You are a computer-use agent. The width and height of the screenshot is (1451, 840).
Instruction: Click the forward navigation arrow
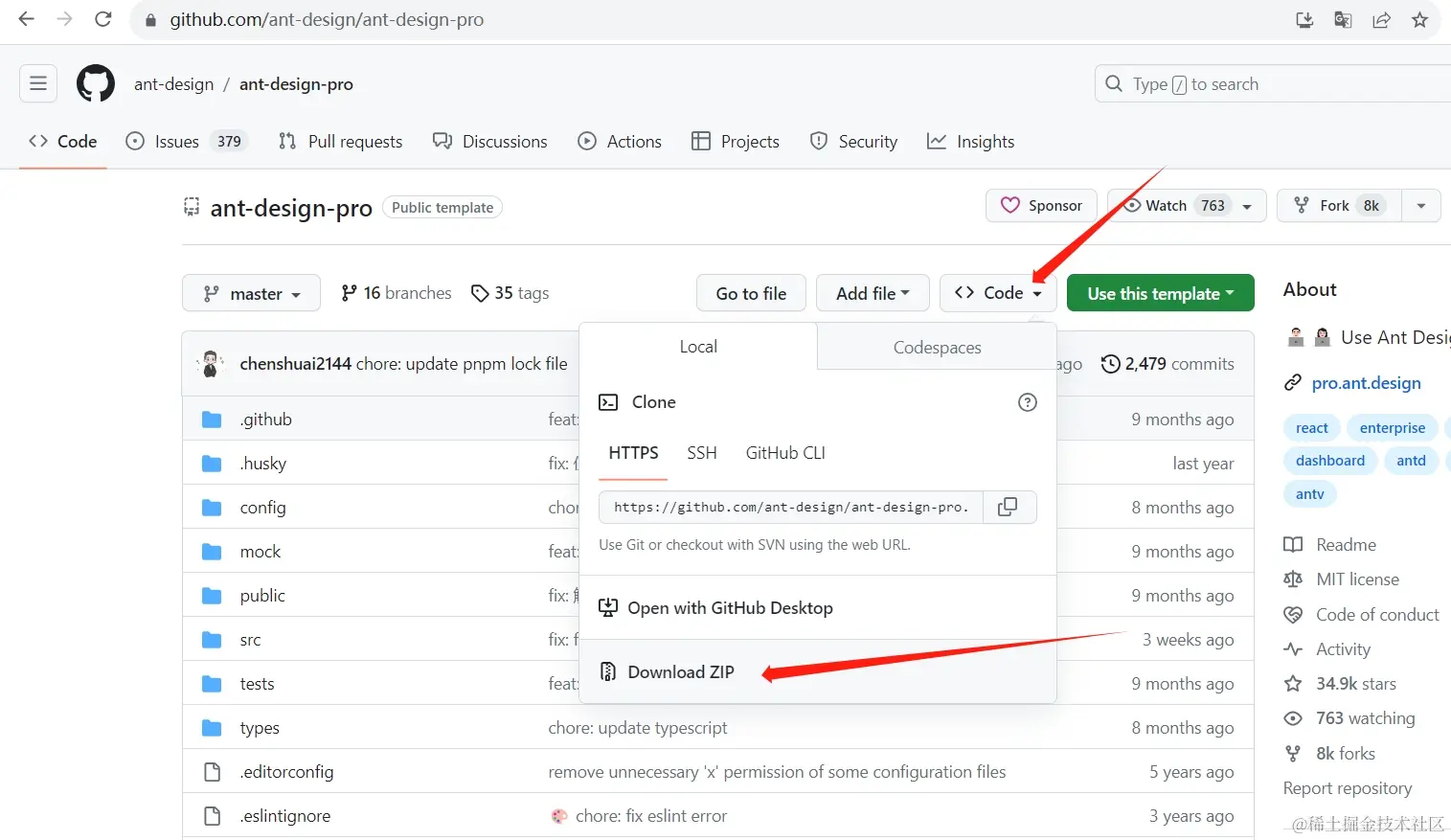pos(64,19)
